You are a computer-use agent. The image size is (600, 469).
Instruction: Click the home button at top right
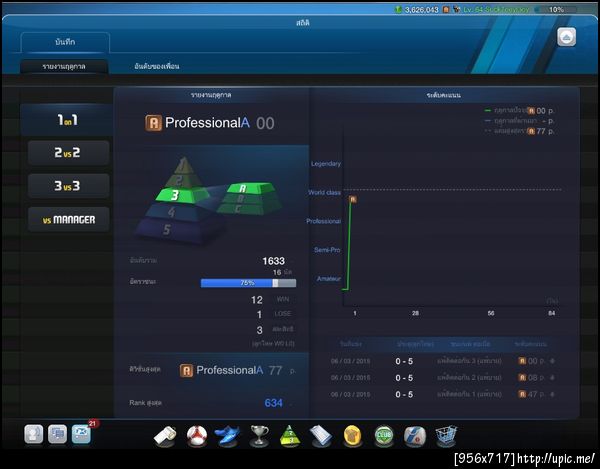[566, 37]
